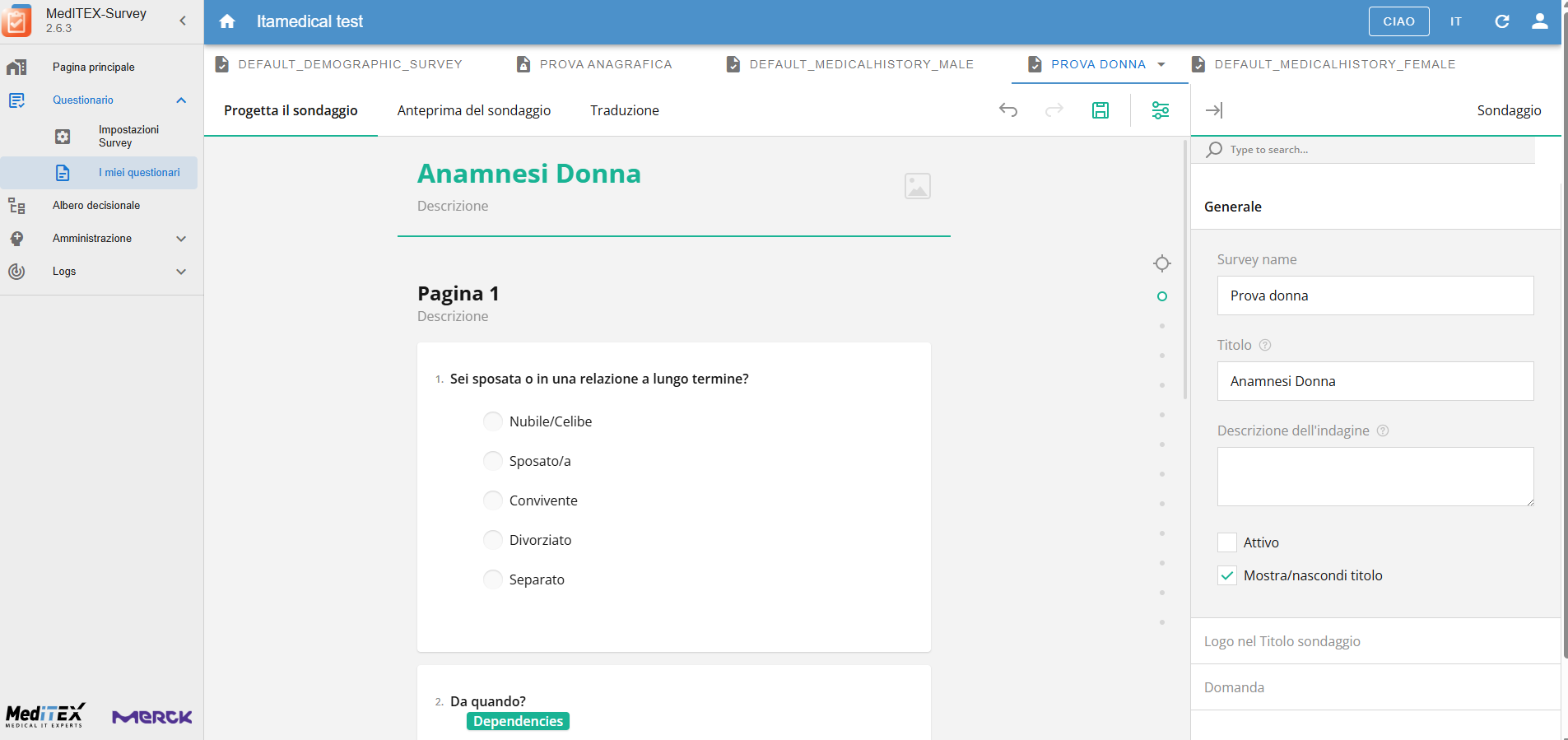Collapse the right properties panel arrow
Screen dimensions: 1568x740
tap(1214, 110)
